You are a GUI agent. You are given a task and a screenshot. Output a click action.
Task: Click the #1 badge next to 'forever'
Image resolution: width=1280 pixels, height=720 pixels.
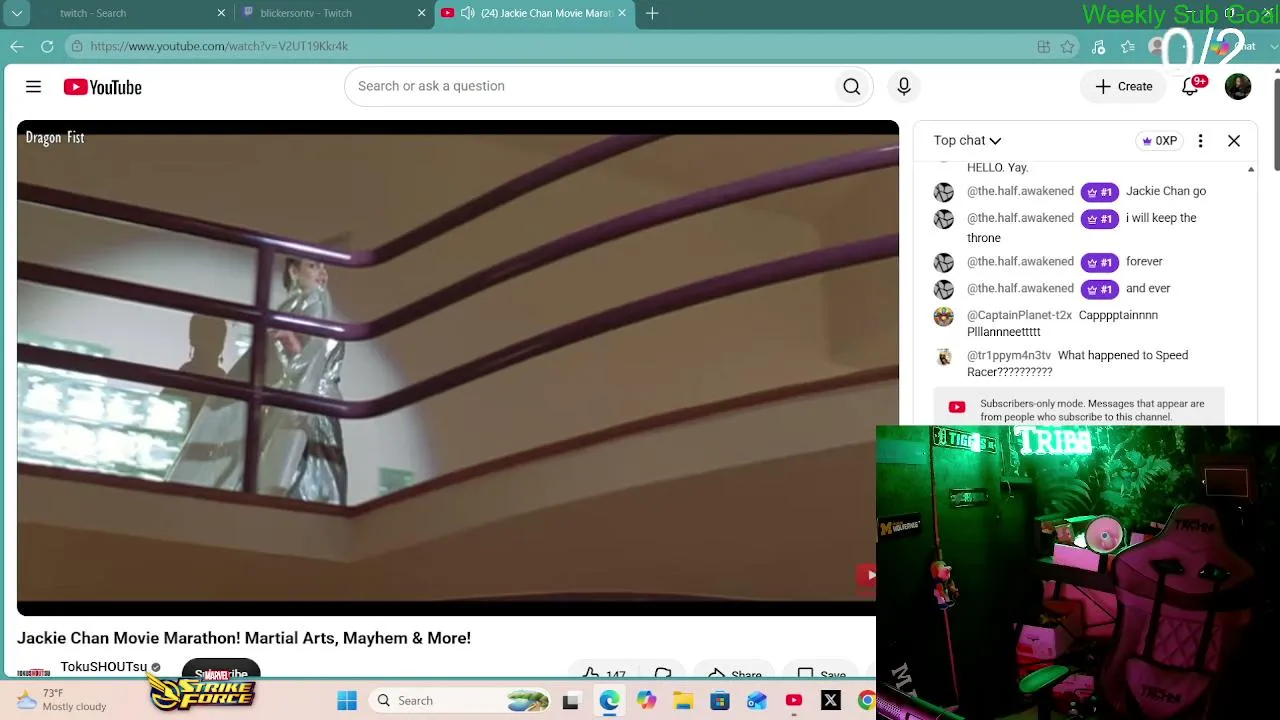pyautogui.click(x=1100, y=263)
